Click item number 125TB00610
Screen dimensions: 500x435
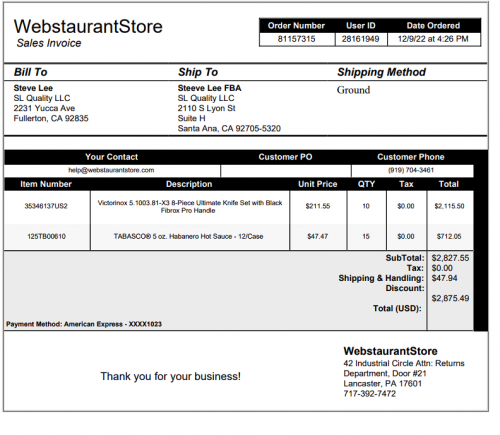(46, 236)
